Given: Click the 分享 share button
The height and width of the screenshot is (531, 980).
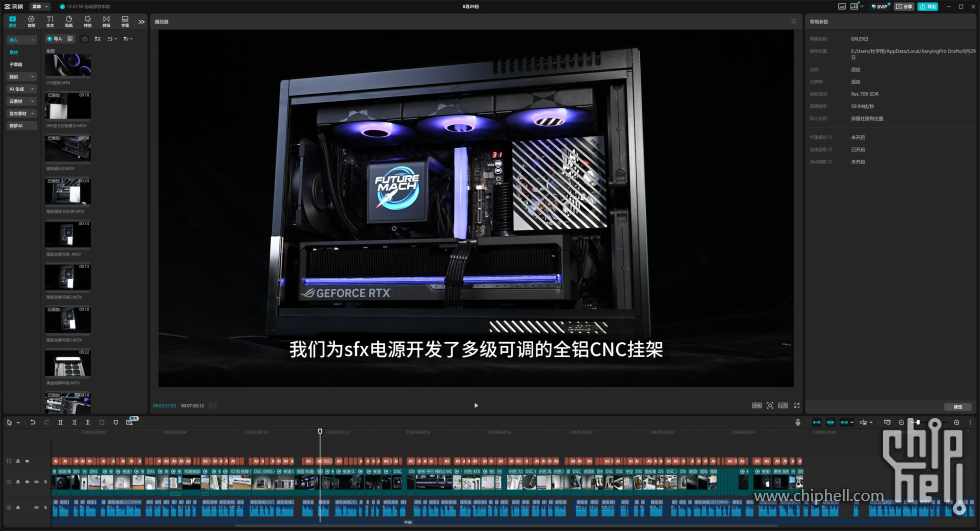Looking at the screenshot, I should tap(904, 6).
